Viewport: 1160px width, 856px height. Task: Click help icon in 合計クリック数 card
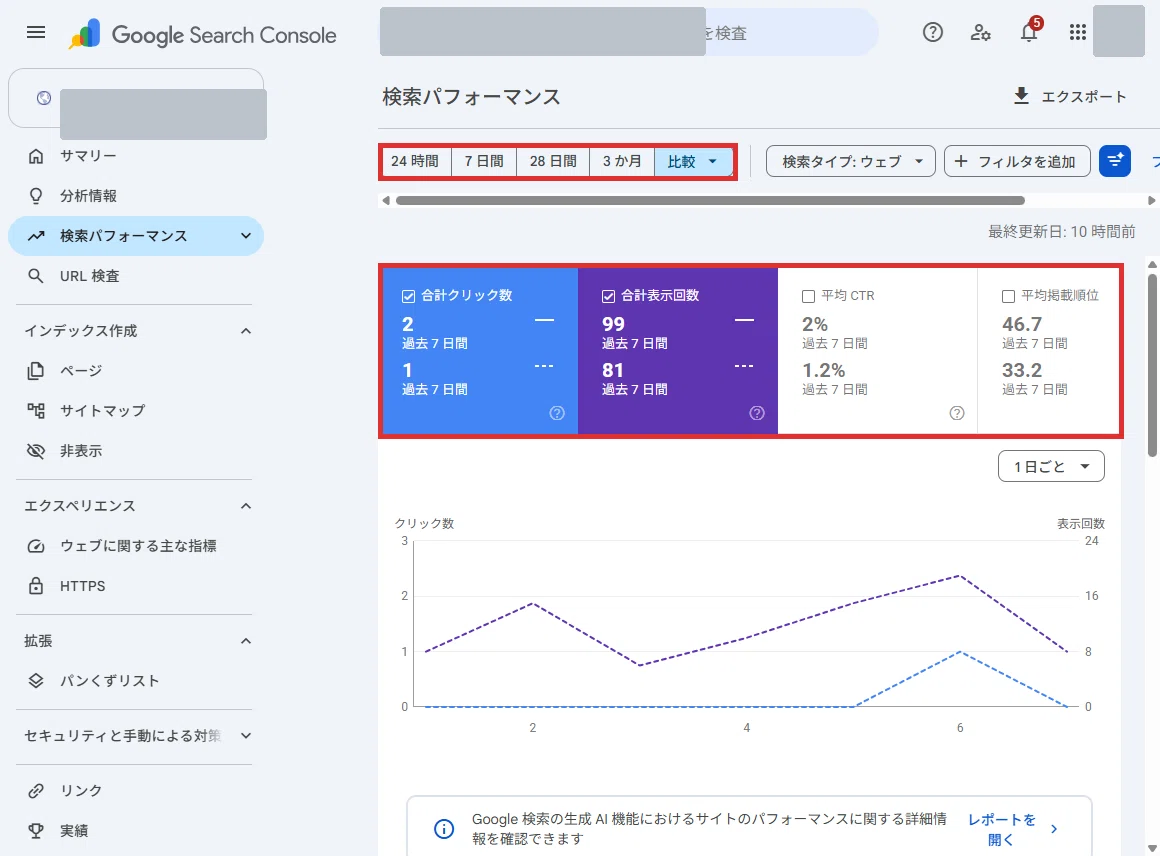tap(557, 413)
